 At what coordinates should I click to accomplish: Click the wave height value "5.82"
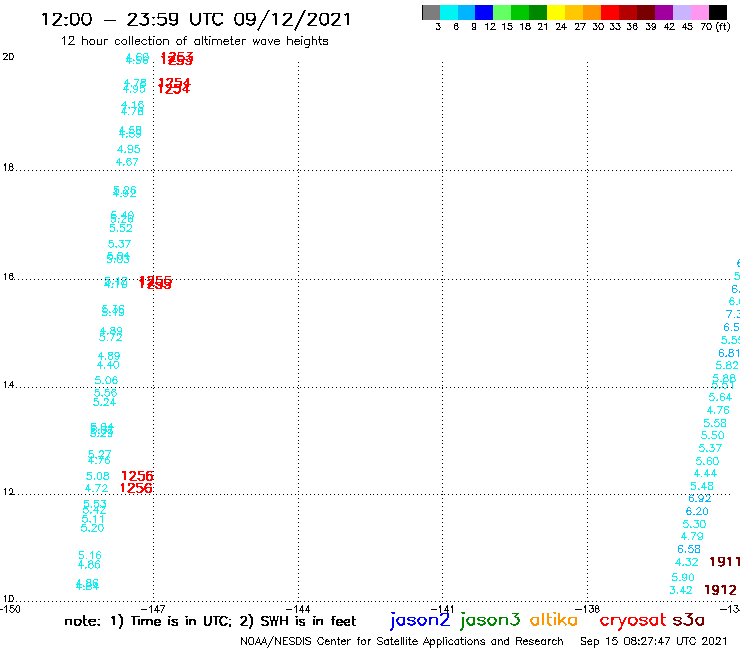[x=727, y=365]
